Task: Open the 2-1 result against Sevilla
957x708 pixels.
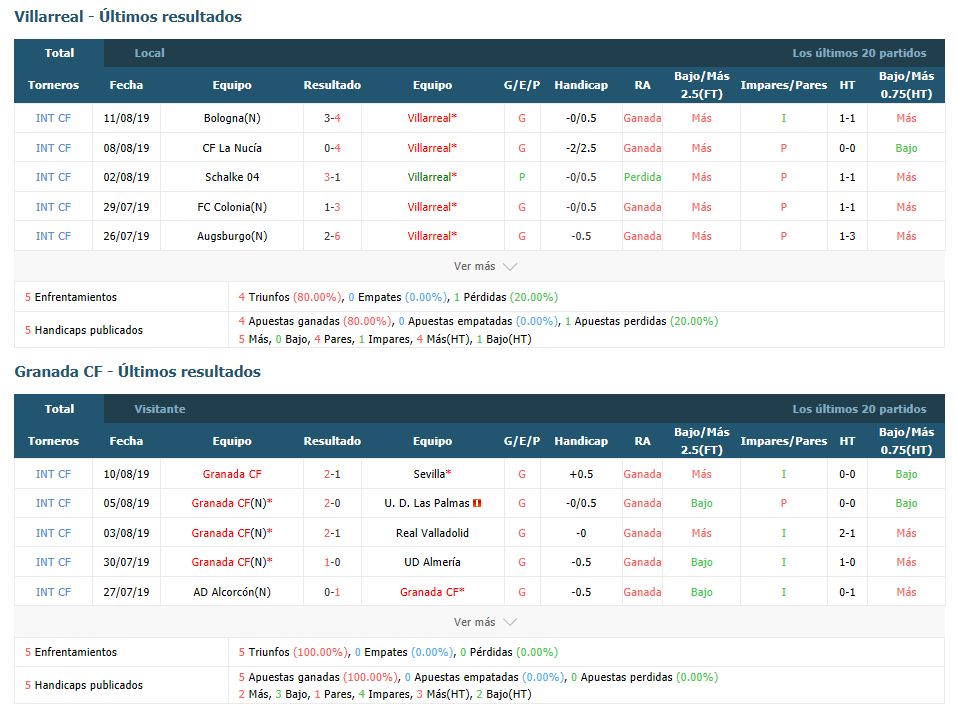Action: click(x=332, y=474)
